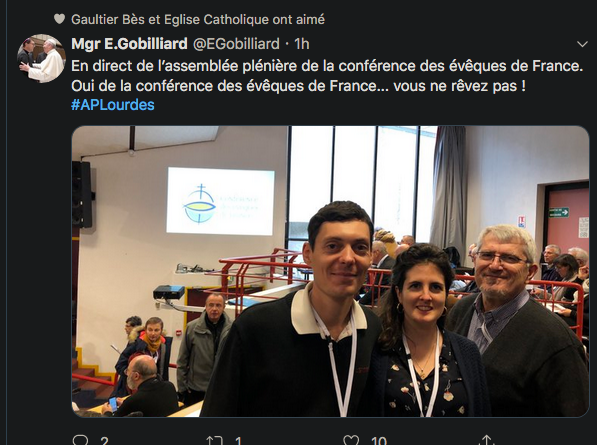Expand the tweet options chevron

tap(582, 44)
